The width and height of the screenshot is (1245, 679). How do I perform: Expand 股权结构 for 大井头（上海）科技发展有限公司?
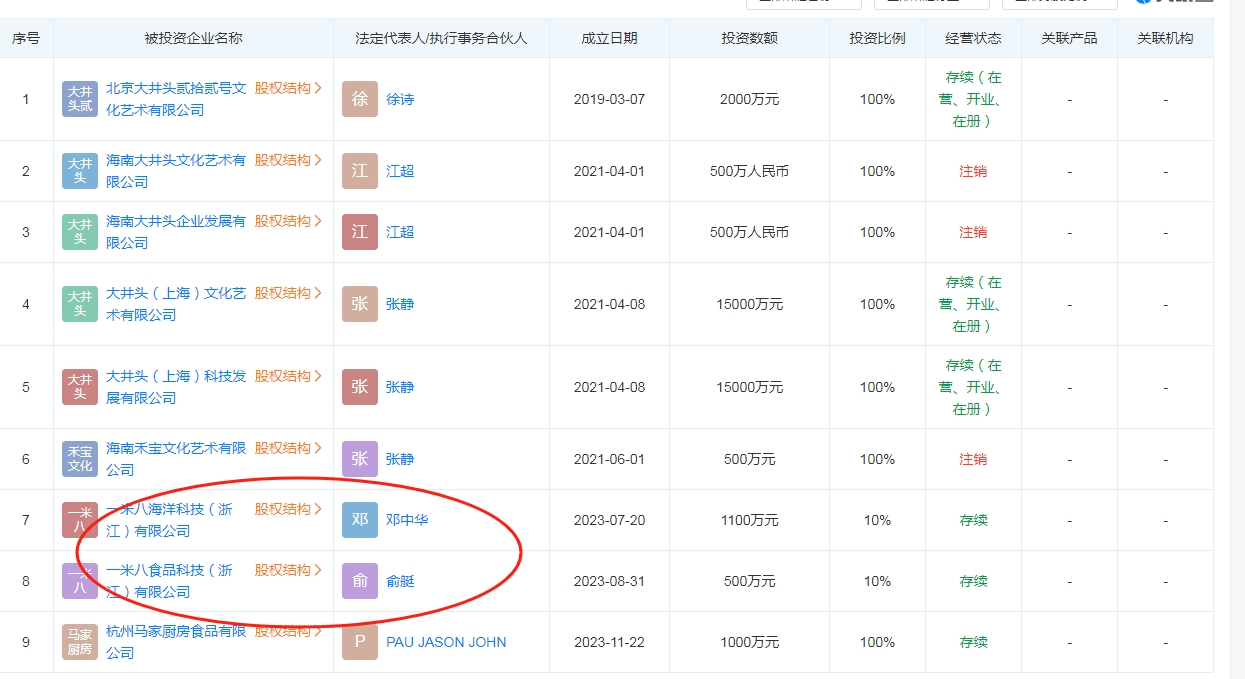point(288,376)
